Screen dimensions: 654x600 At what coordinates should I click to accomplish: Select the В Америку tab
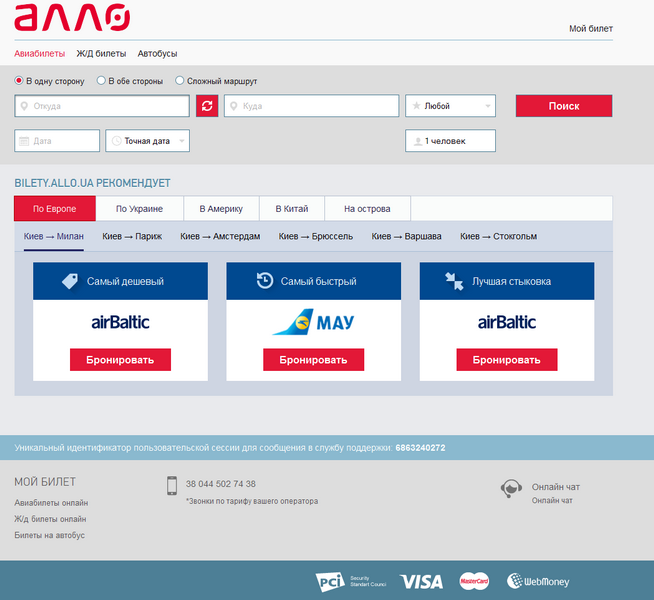click(x=221, y=208)
